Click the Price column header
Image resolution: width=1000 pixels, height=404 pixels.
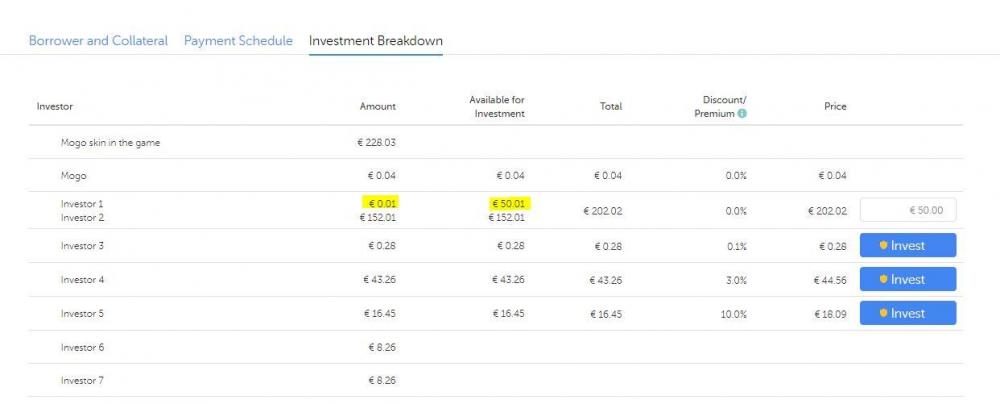point(835,107)
